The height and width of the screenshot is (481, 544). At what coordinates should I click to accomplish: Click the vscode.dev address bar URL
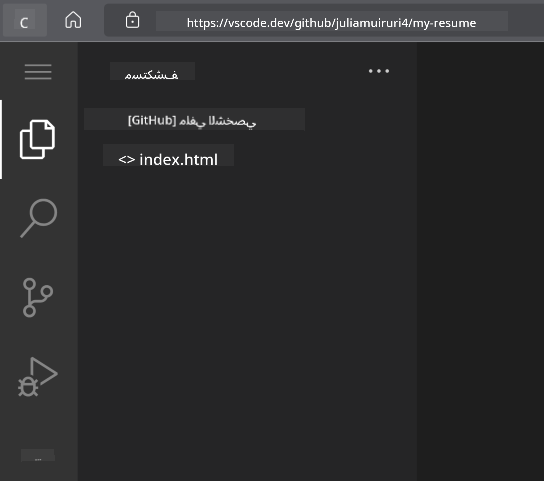click(331, 23)
